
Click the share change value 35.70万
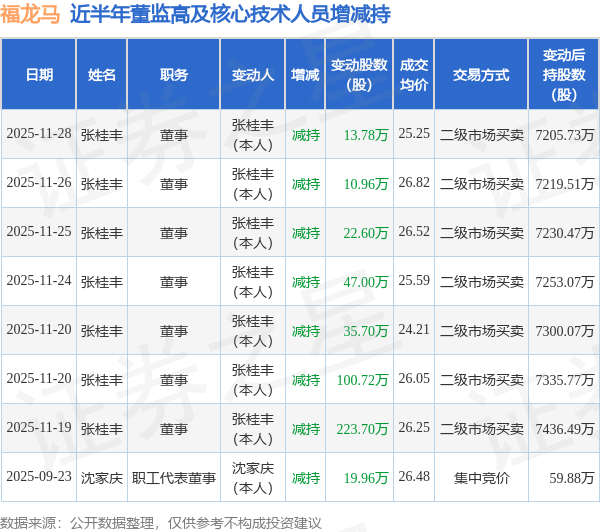tap(366, 331)
